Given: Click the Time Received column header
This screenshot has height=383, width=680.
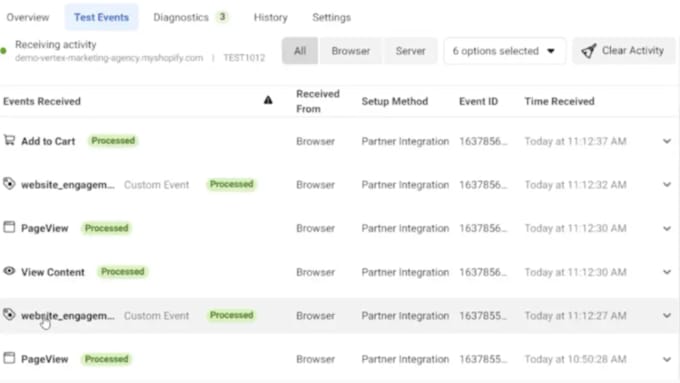Looking at the screenshot, I should click(559, 101).
